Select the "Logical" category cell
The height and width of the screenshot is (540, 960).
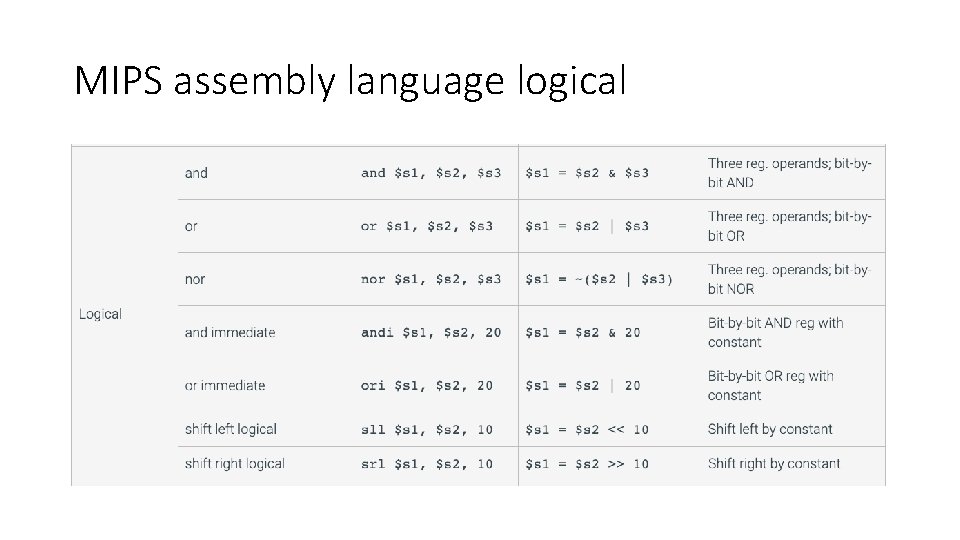(x=100, y=314)
